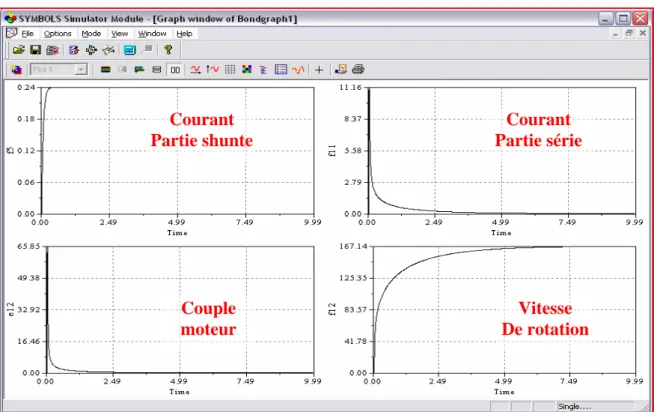Click the document icon left of File menu

click(11, 33)
